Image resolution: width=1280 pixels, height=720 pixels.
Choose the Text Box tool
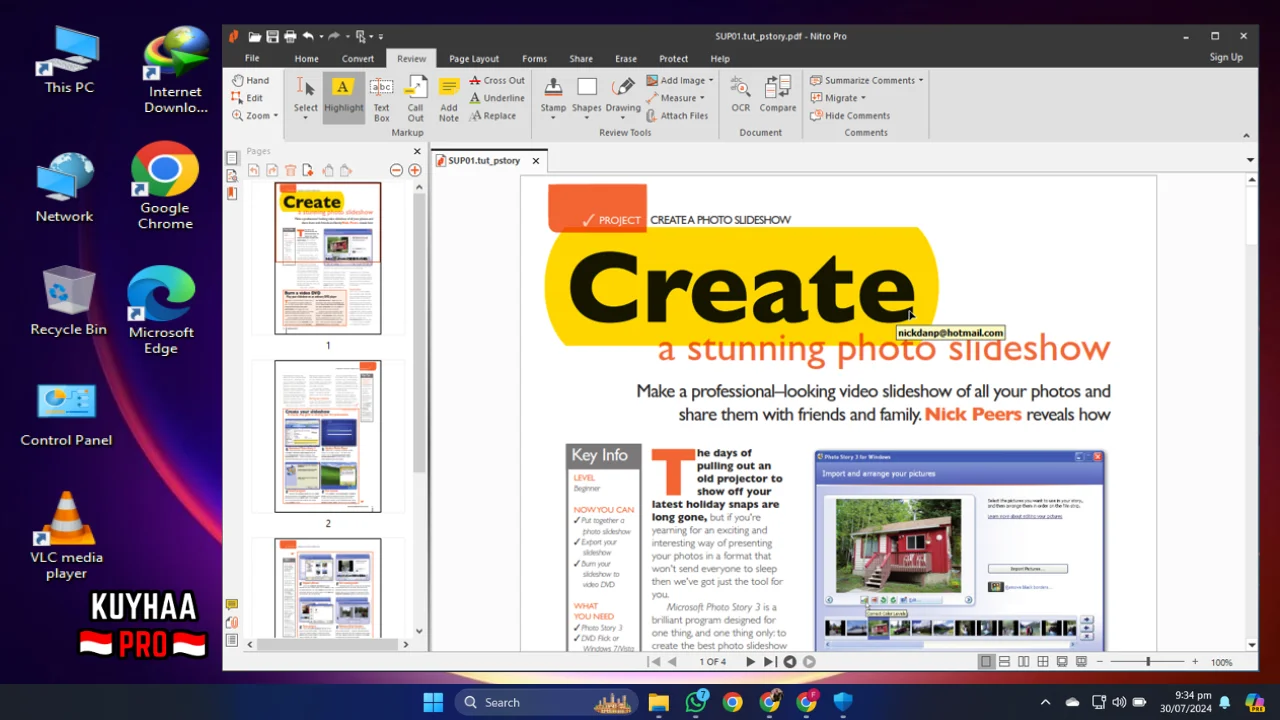pyautogui.click(x=382, y=98)
